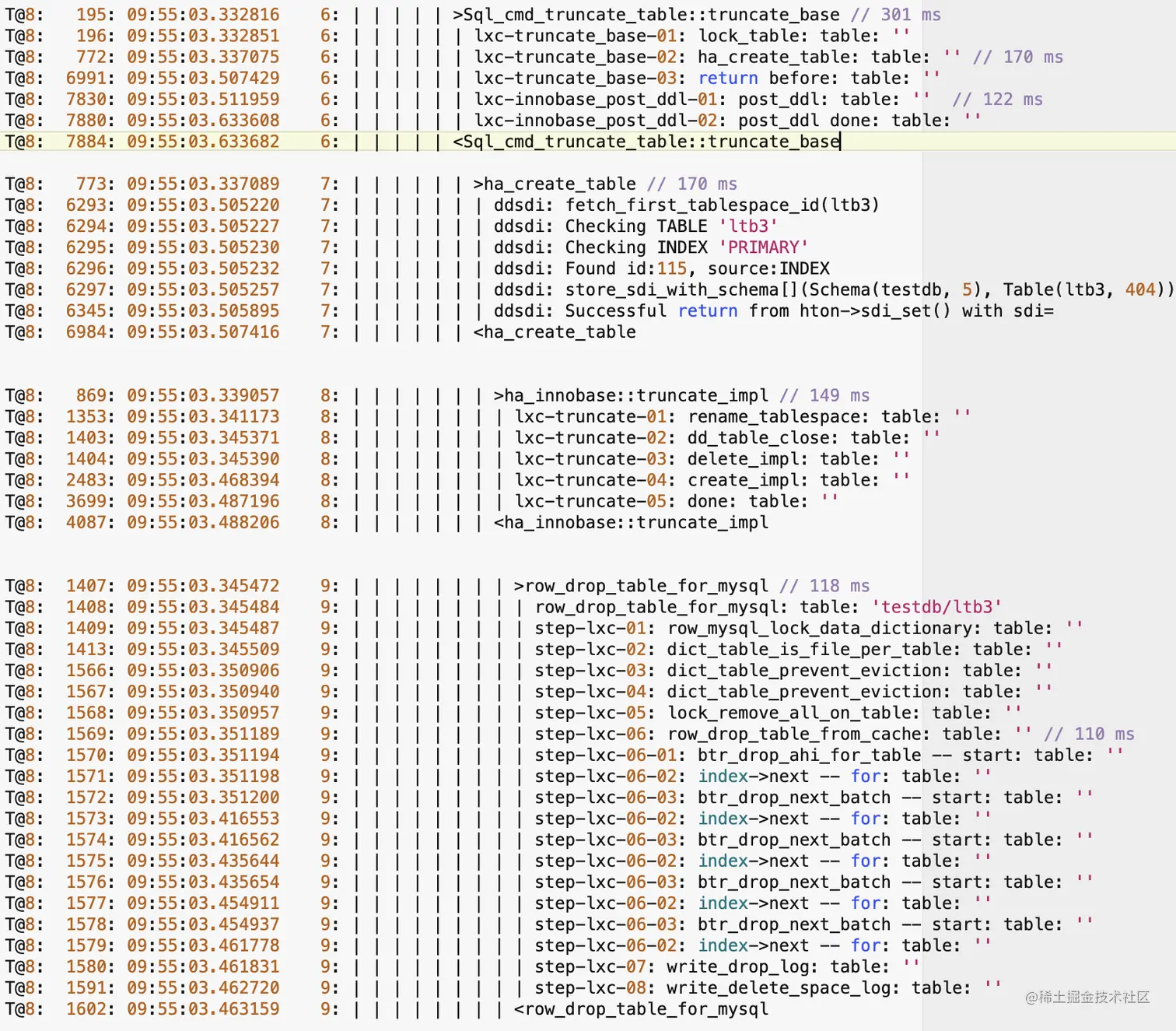The height and width of the screenshot is (1031, 1176).
Task: Select 'step-lxc-04: dict_table_prevent_eviction' line
Action: (x=529, y=691)
